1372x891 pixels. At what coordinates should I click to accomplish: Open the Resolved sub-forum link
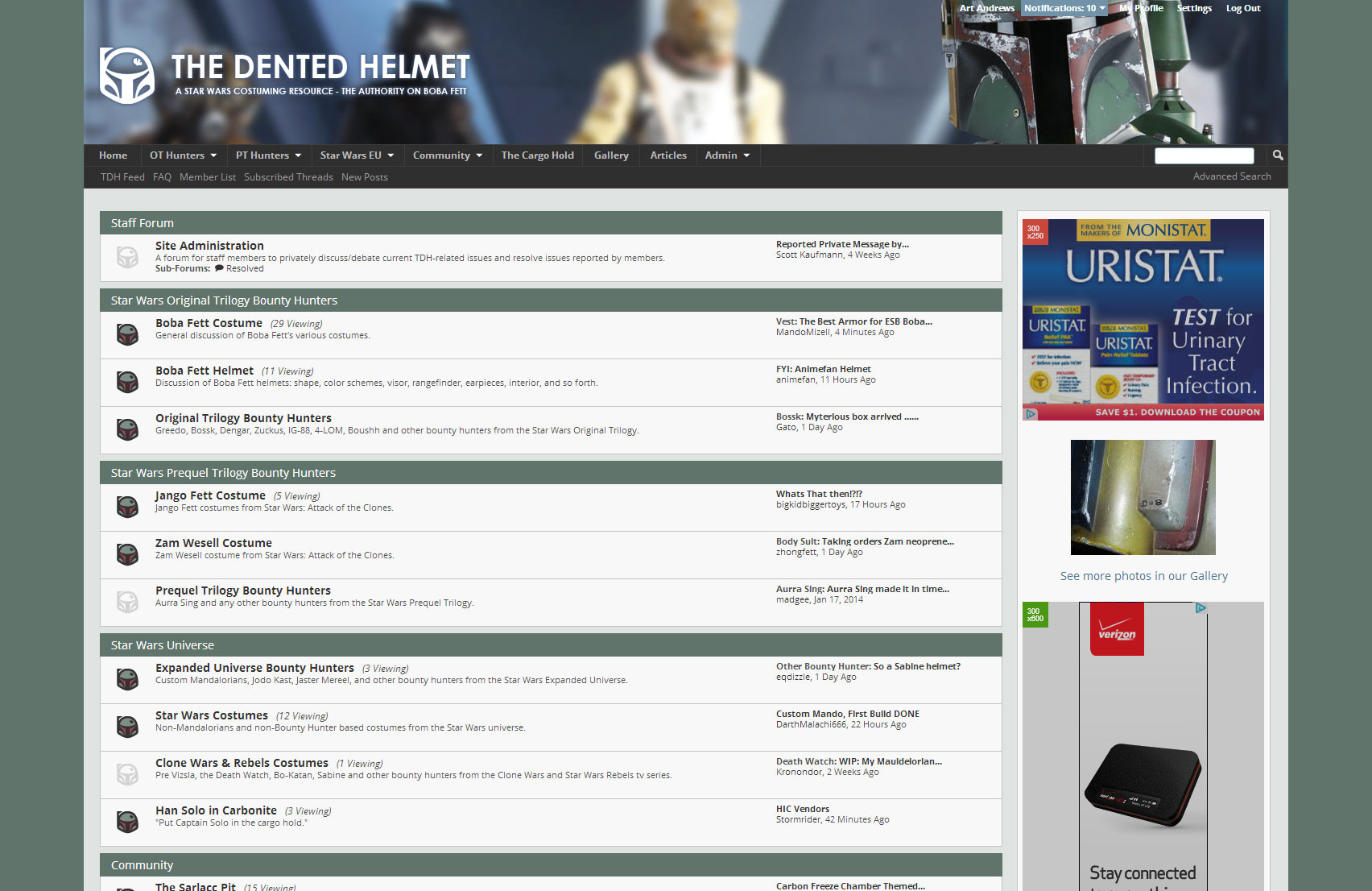point(245,268)
